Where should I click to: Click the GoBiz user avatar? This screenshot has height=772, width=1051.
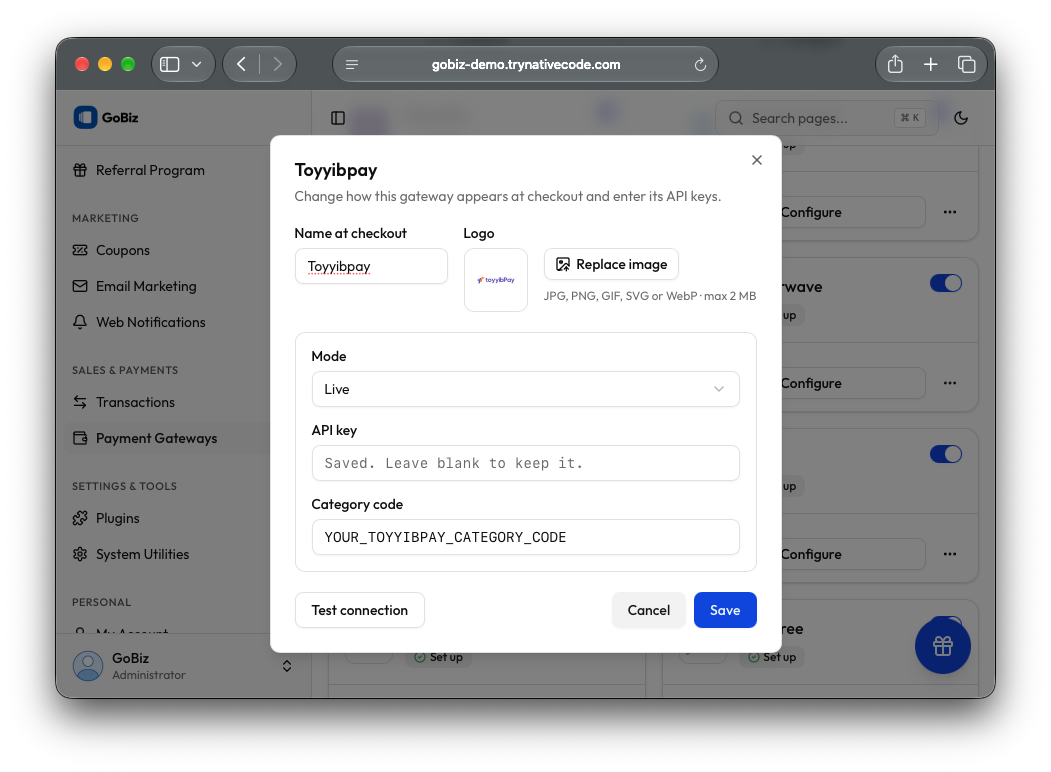coord(88,666)
